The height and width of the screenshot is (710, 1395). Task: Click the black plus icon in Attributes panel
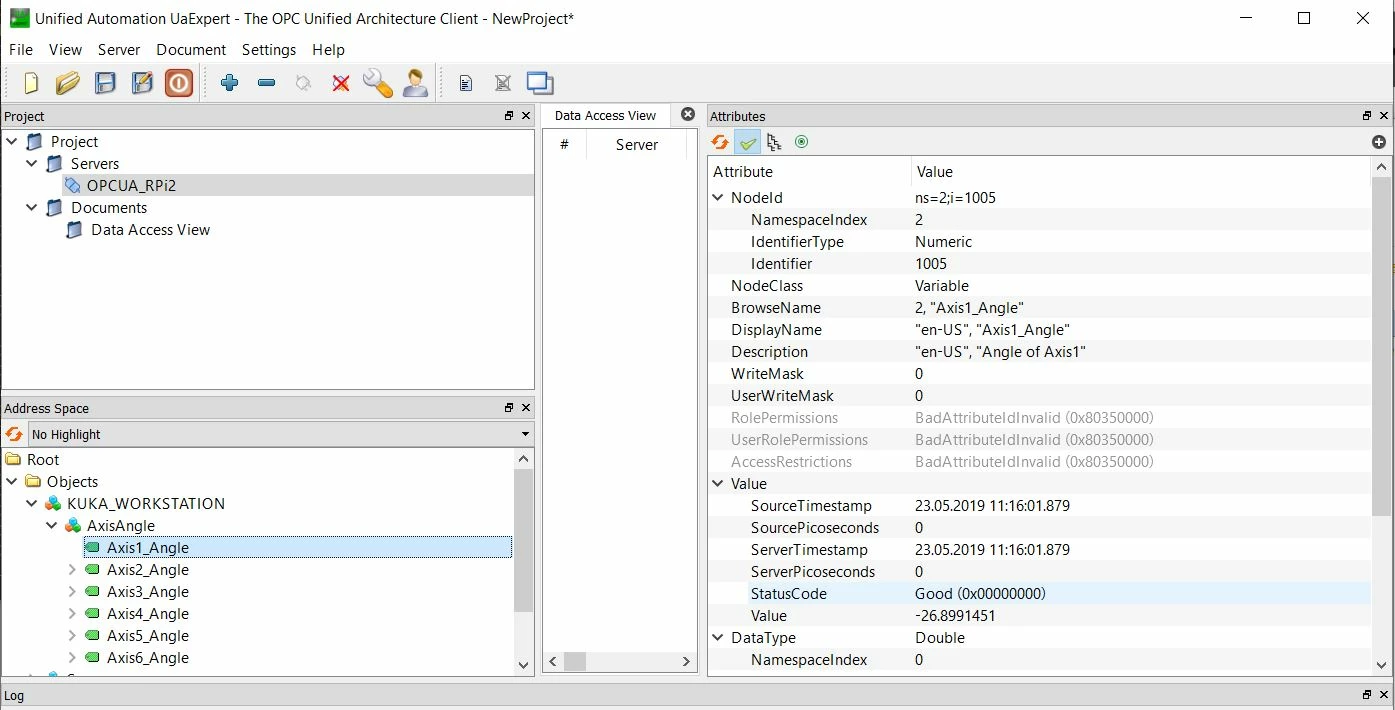(x=1379, y=142)
